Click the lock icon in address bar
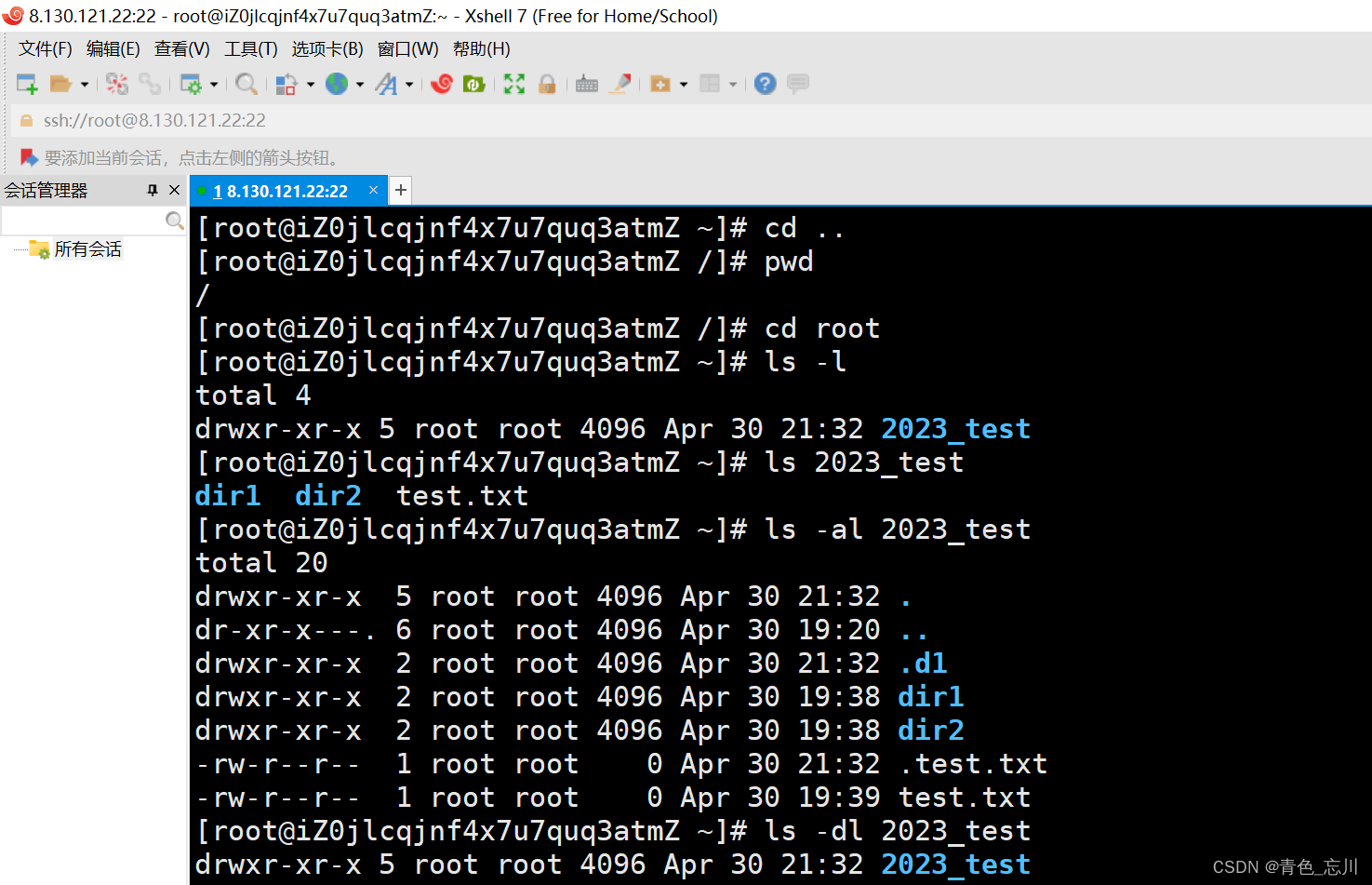The width and height of the screenshot is (1372, 885). click(x=26, y=120)
